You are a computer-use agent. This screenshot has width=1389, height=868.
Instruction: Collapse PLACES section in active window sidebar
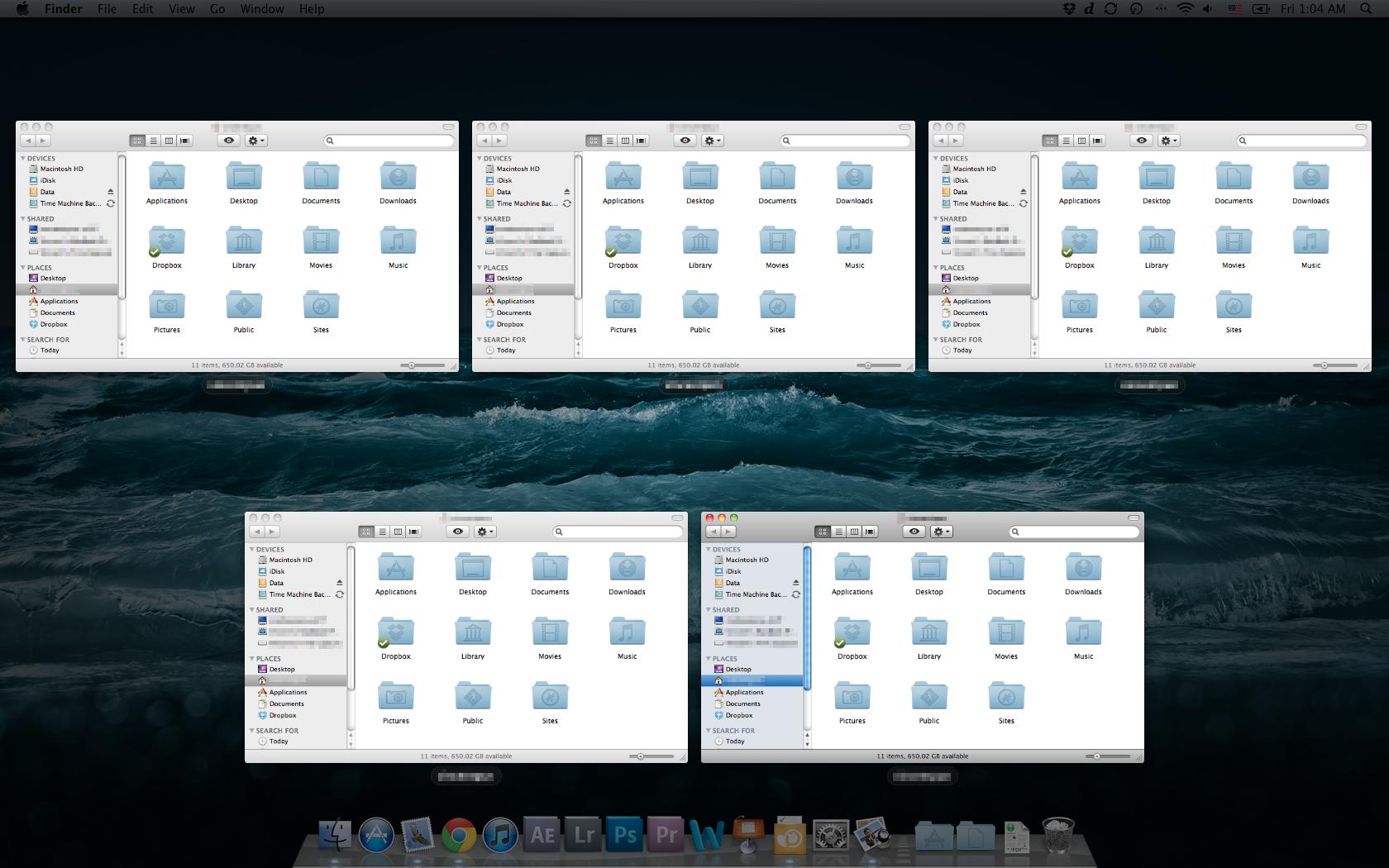(709, 659)
